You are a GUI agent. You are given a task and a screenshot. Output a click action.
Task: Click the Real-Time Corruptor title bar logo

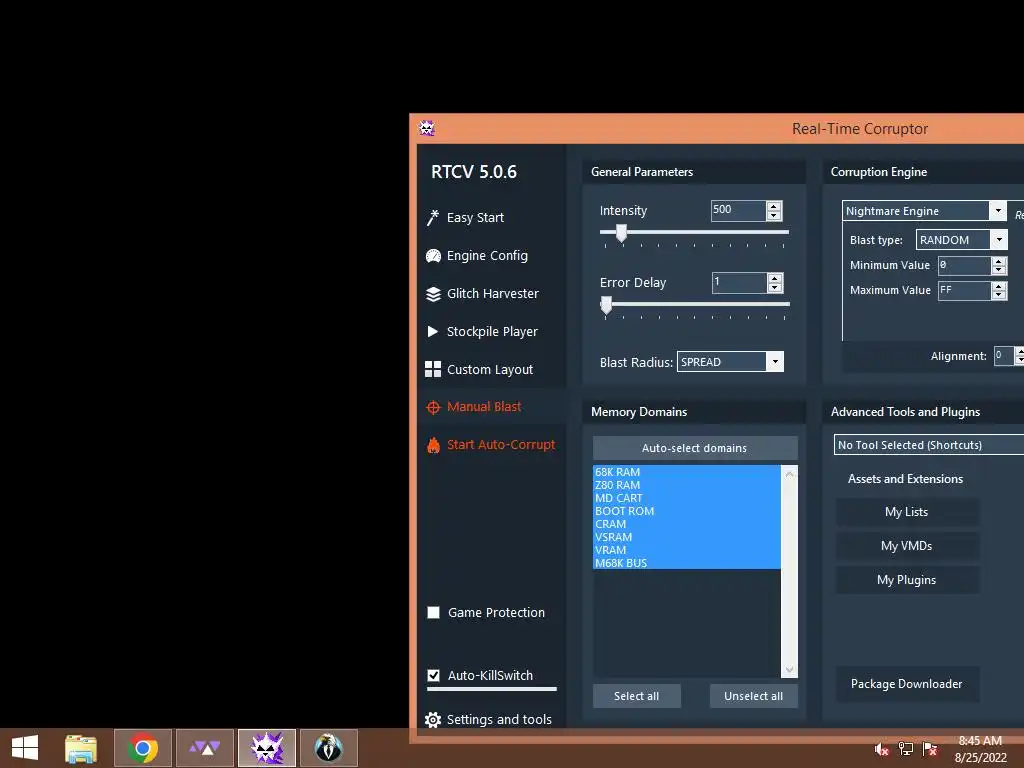click(x=427, y=128)
